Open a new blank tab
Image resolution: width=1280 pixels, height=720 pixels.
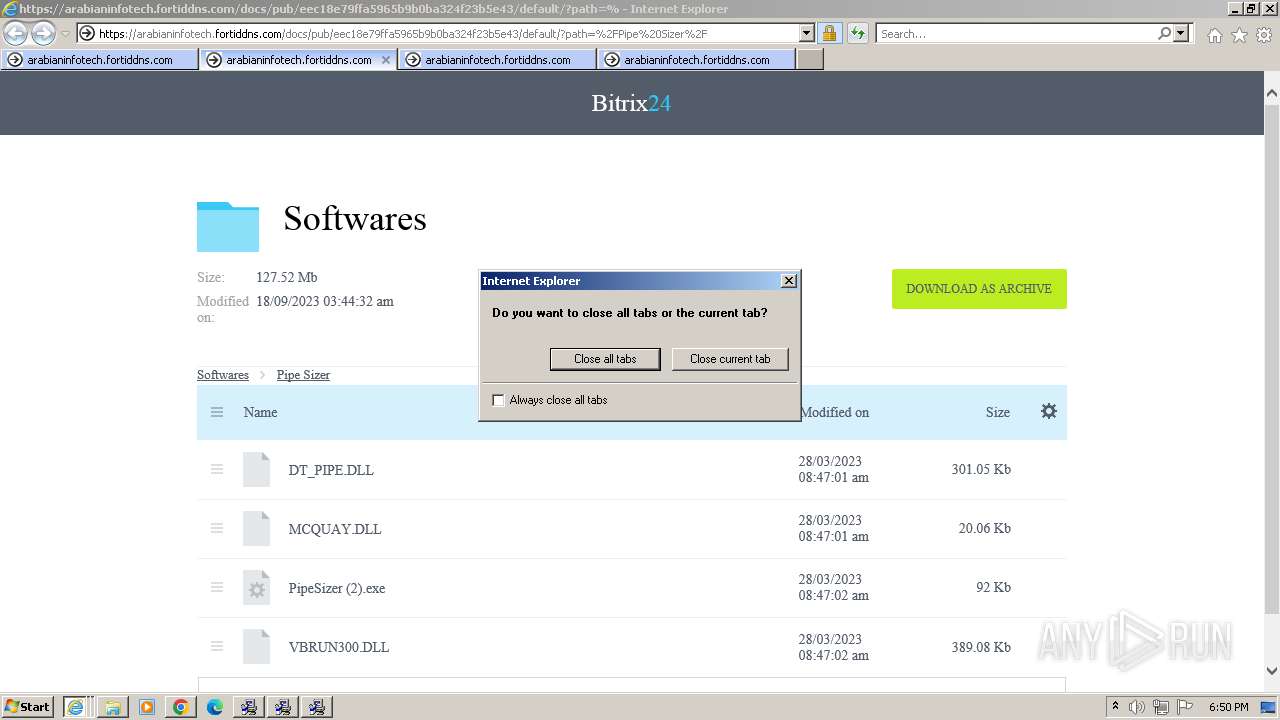pyautogui.click(x=810, y=60)
